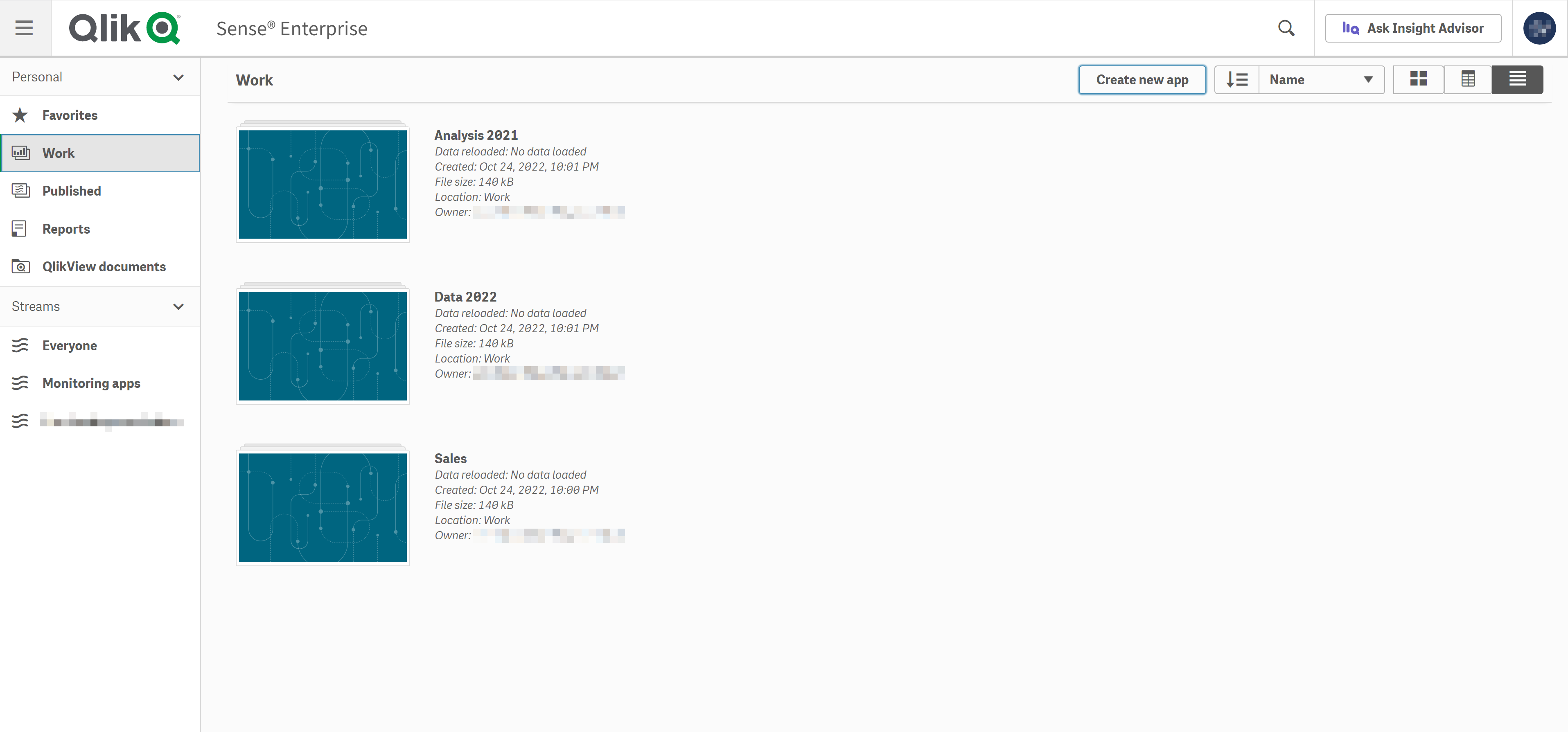The height and width of the screenshot is (732, 1568).
Task: Go to the Published section
Action: point(100,190)
